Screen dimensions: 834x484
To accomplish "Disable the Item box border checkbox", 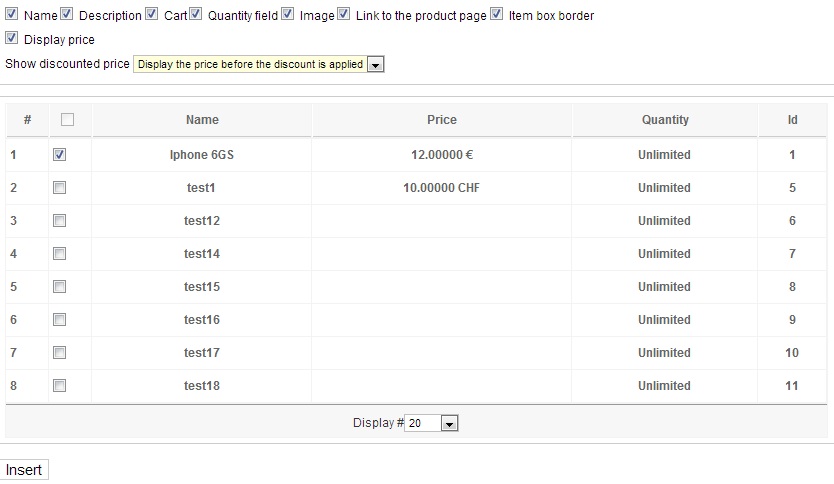I will (x=497, y=15).
